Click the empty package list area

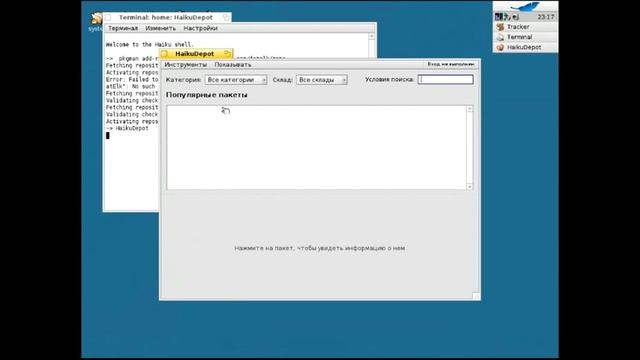coord(316,147)
